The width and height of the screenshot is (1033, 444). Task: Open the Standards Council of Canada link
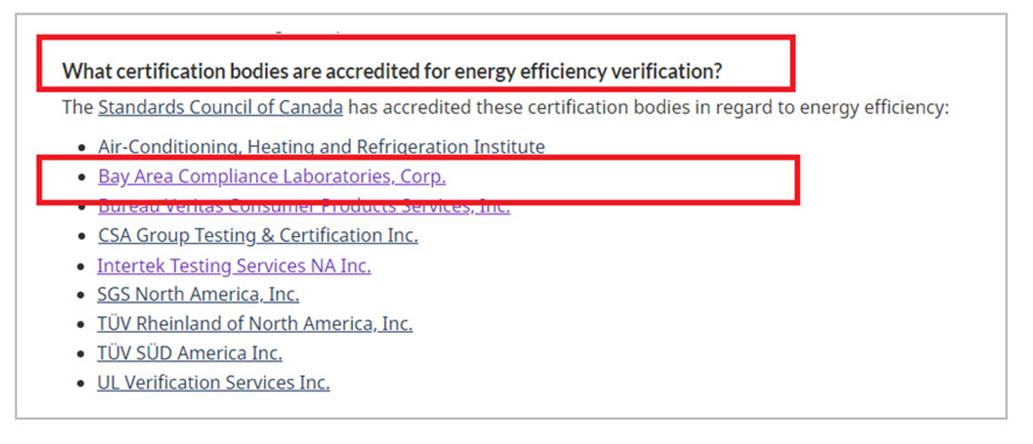[220, 107]
